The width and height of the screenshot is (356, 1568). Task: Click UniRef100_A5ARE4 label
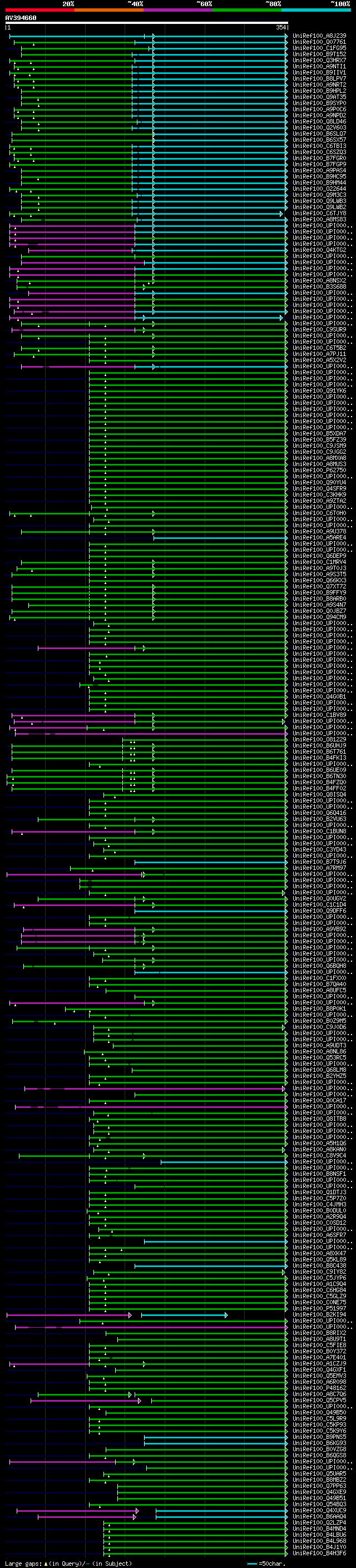pos(319,538)
